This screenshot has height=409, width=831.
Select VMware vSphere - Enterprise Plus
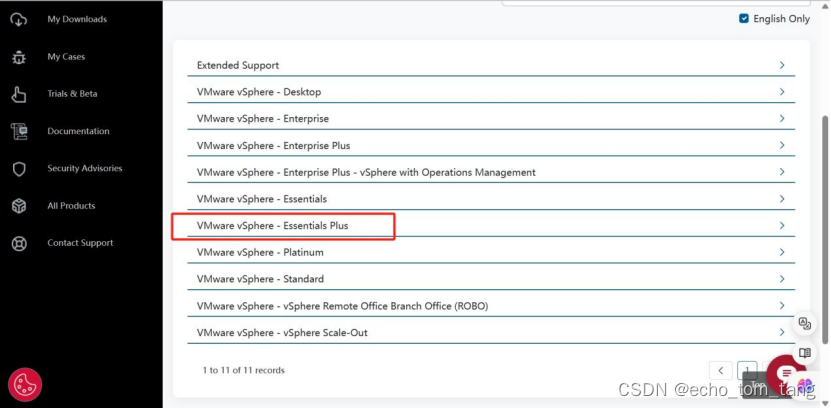coord(273,145)
